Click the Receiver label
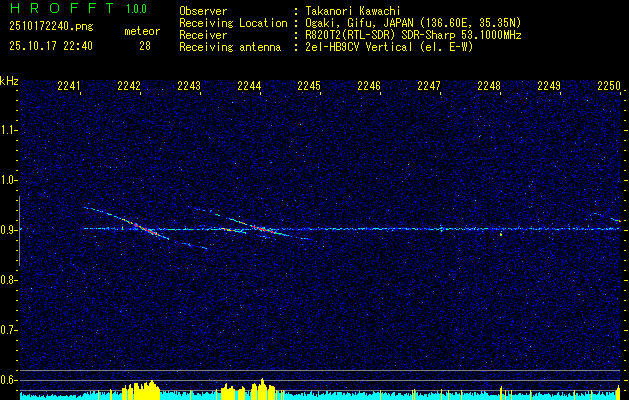 tap(203, 35)
